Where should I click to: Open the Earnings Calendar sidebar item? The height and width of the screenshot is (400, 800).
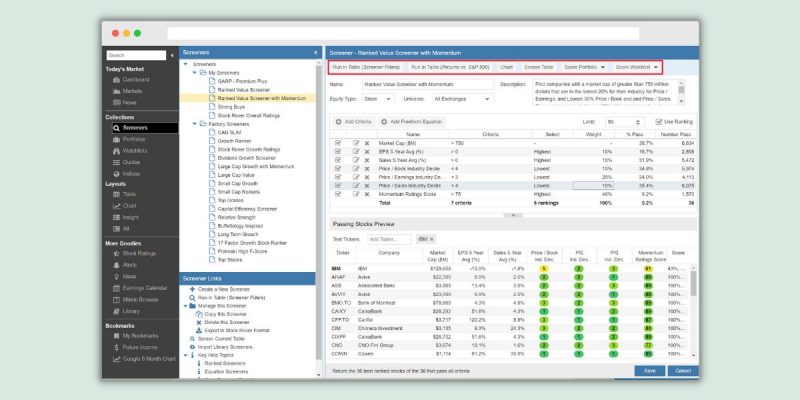143,262
